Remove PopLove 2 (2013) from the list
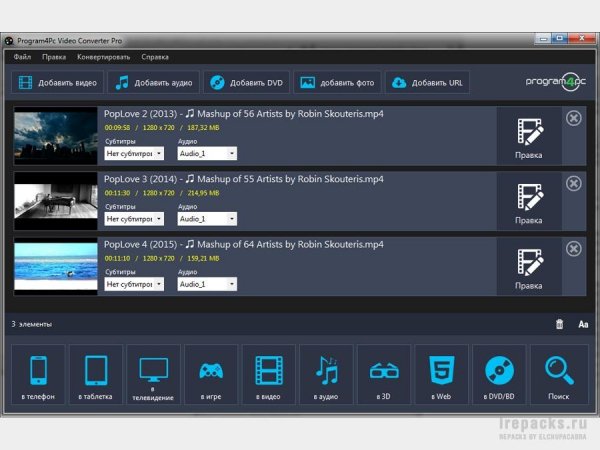 tap(574, 118)
